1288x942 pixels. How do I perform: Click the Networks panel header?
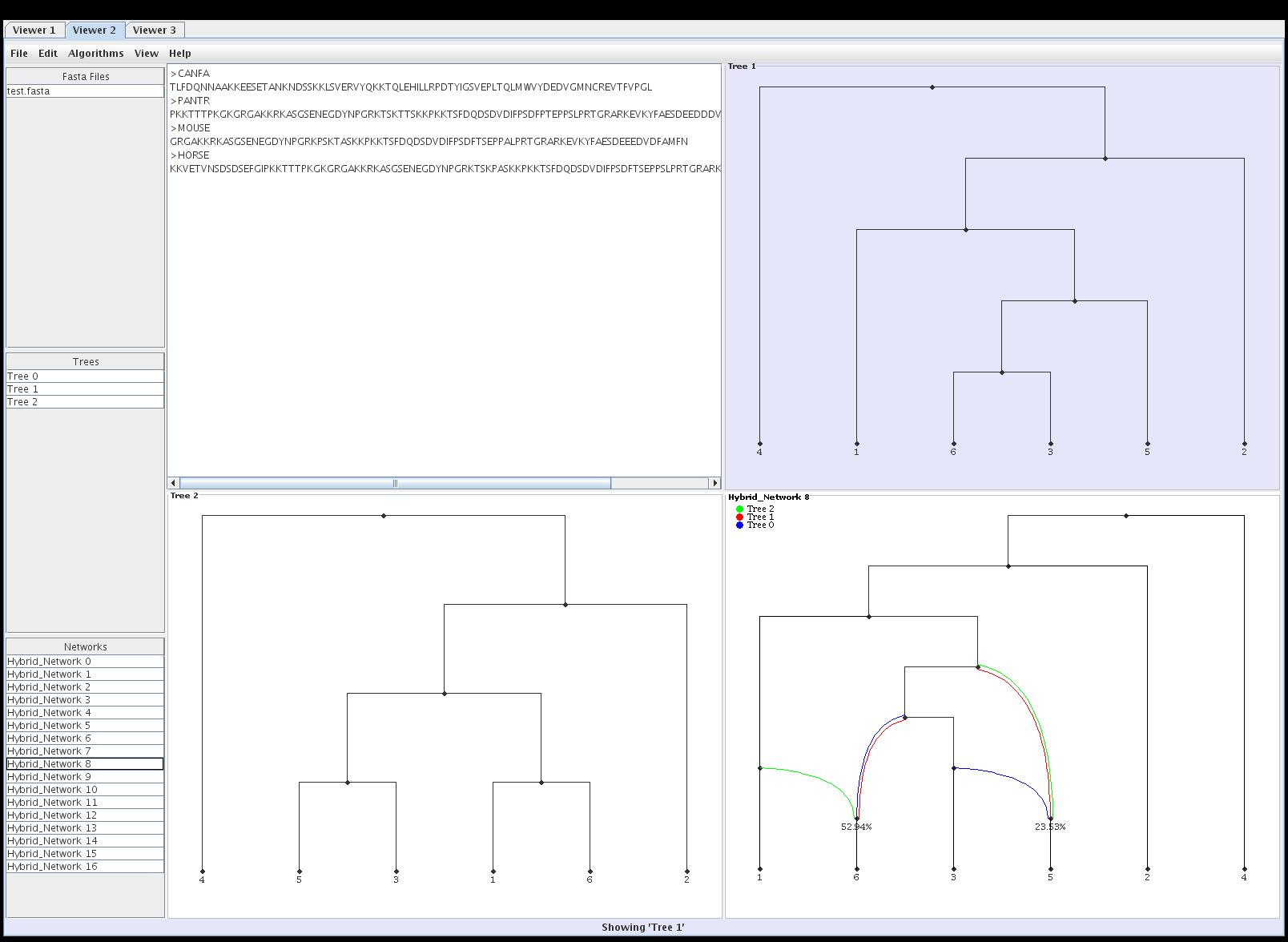click(x=85, y=647)
